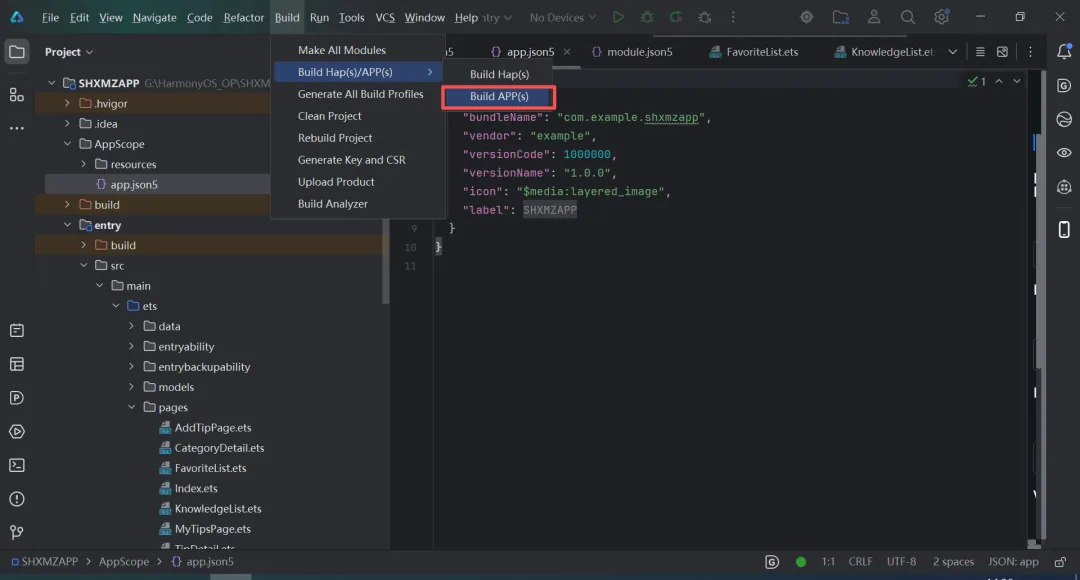Switch to the FavoriteList.ets tab
This screenshot has height=580, width=1080.
754,52
